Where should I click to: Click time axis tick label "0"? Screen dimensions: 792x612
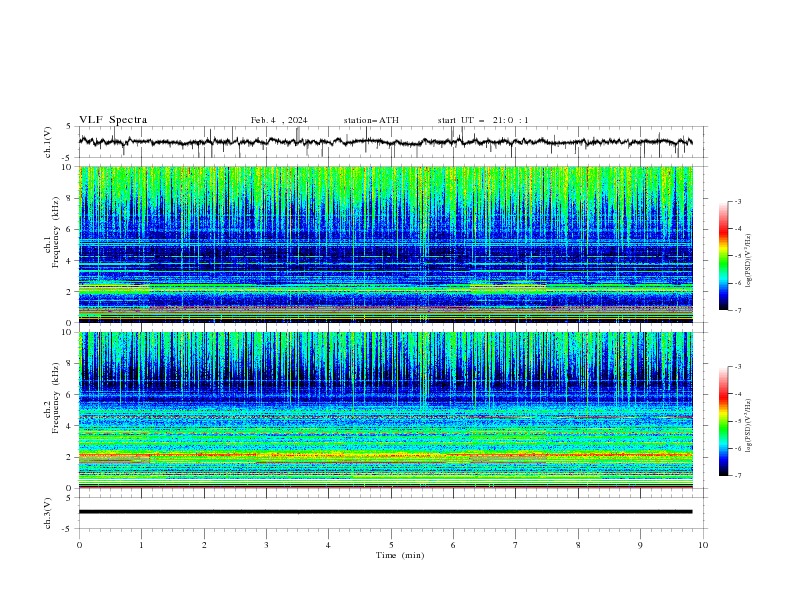[79, 545]
